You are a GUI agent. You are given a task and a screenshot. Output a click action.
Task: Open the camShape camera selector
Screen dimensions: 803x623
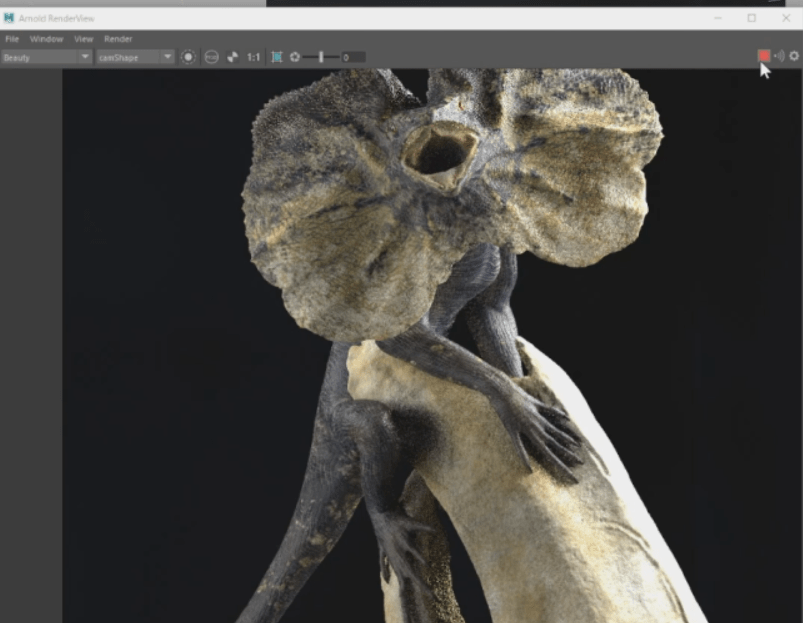pos(130,57)
